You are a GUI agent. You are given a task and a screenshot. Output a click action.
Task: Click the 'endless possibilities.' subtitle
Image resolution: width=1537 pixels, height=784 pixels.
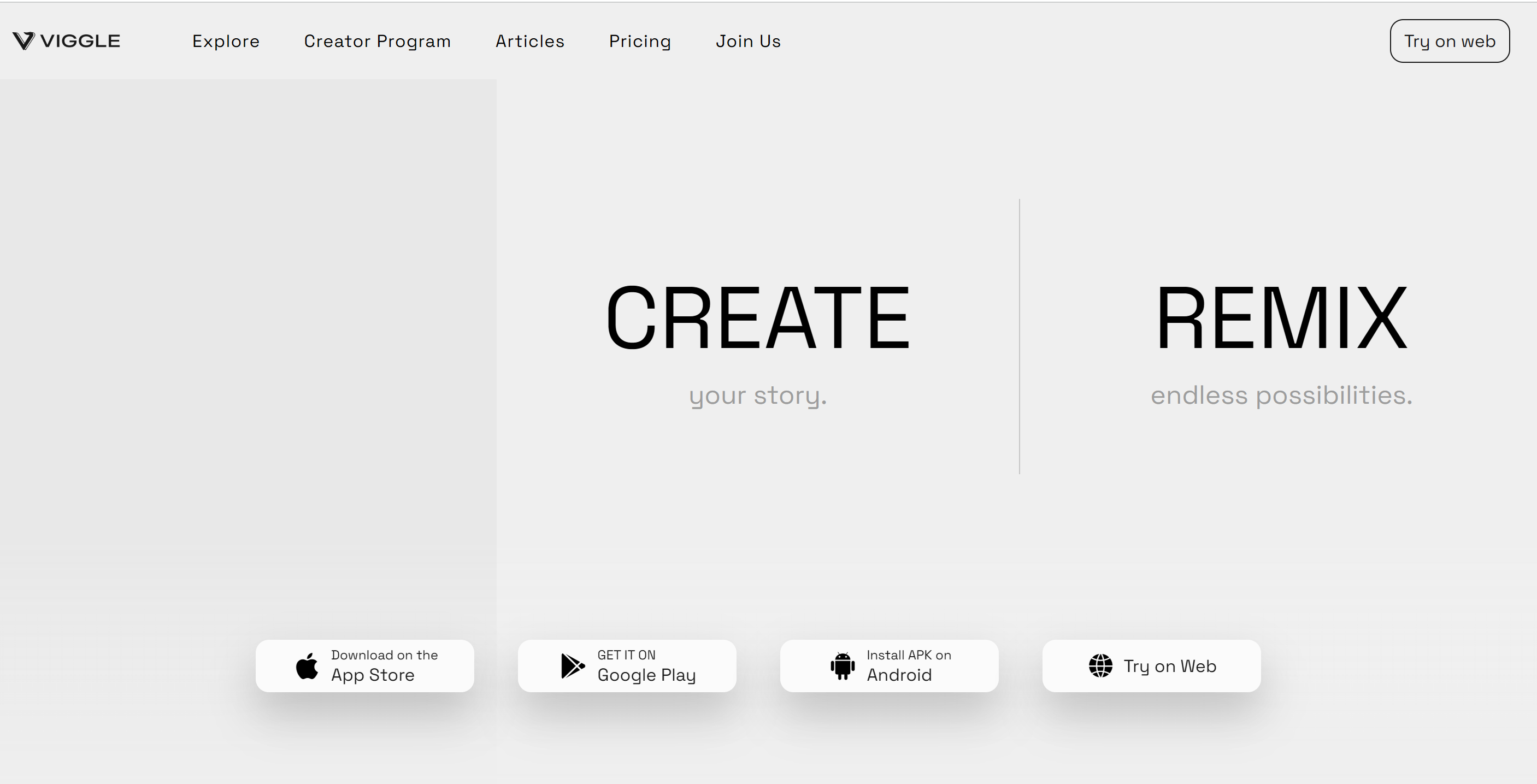click(x=1282, y=396)
